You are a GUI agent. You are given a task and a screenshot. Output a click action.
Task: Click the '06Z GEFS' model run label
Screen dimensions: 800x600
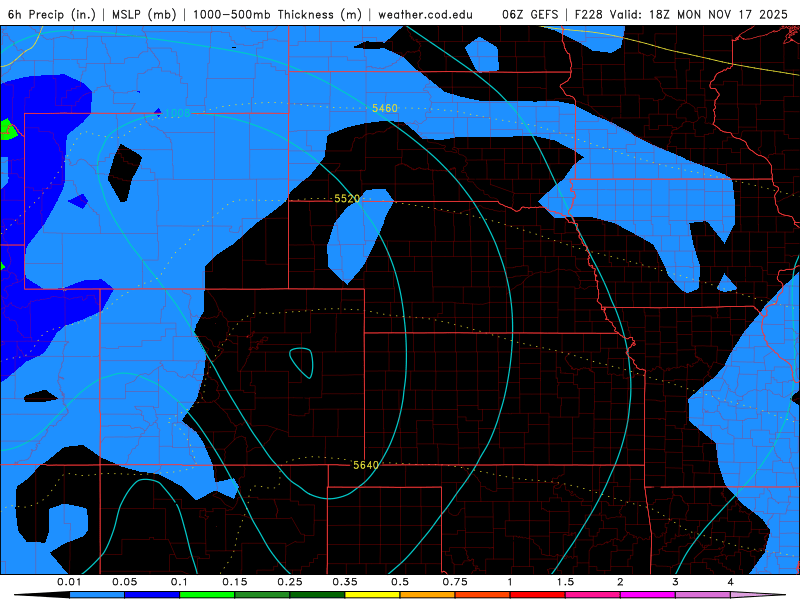[530, 14]
